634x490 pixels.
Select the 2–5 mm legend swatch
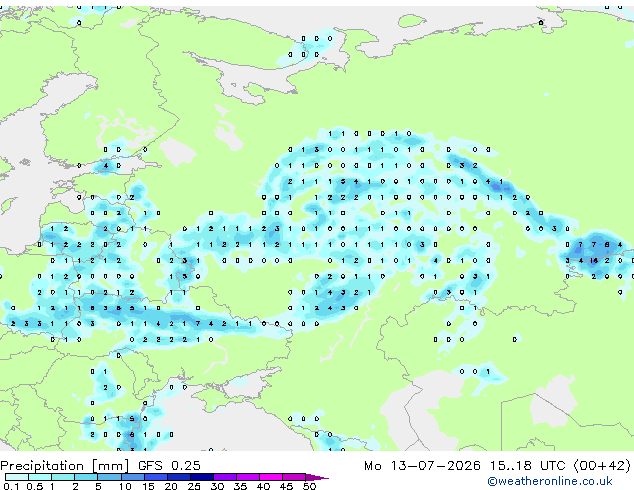pyautogui.click(x=86, y=477)
